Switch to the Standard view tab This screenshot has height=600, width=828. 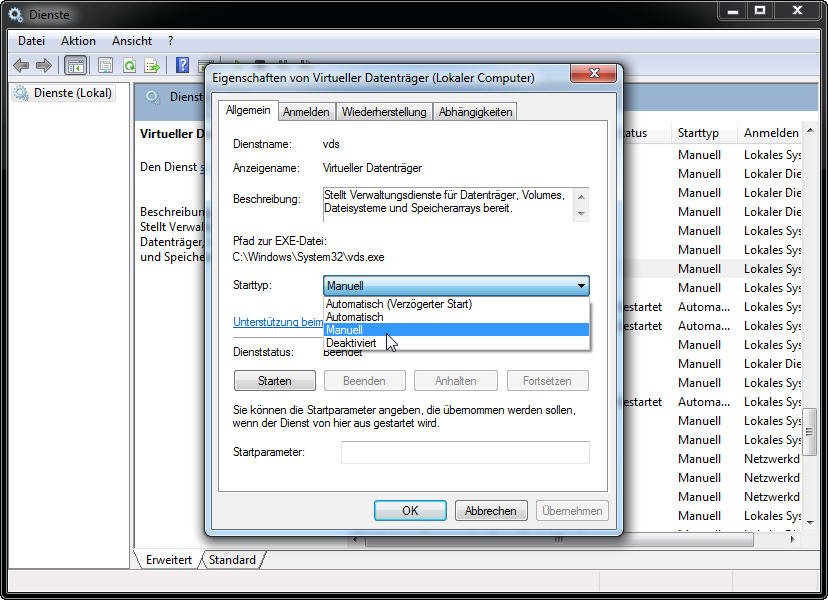(232, 560)
